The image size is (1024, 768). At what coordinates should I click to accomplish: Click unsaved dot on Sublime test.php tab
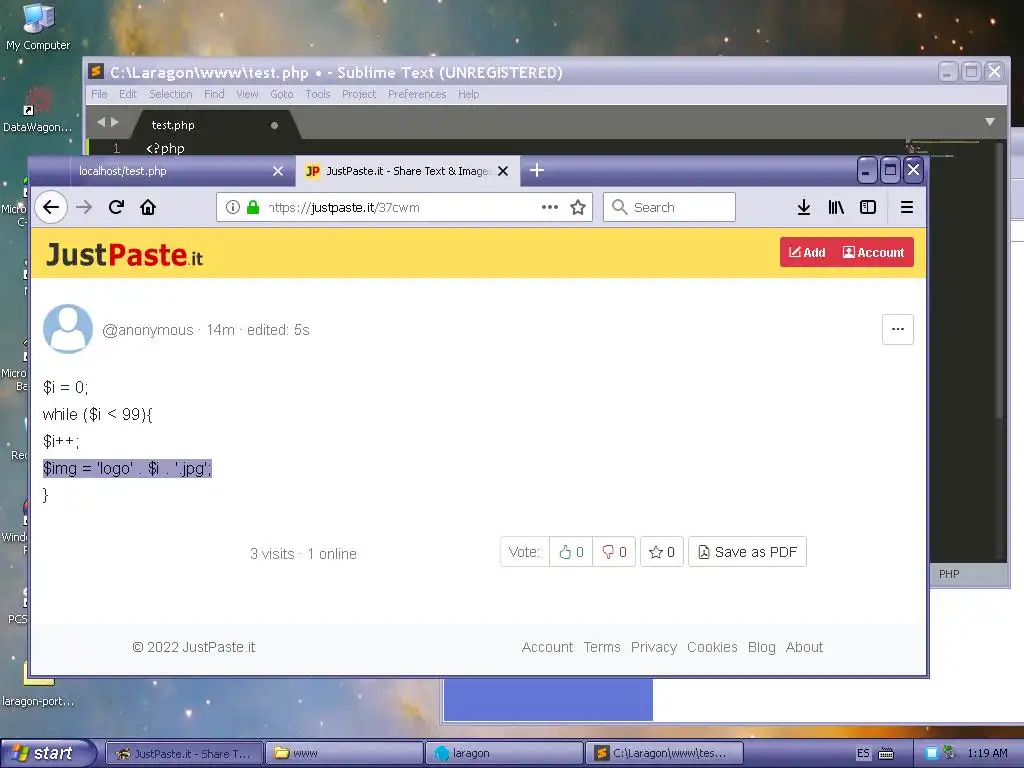(x=274, y=125)
